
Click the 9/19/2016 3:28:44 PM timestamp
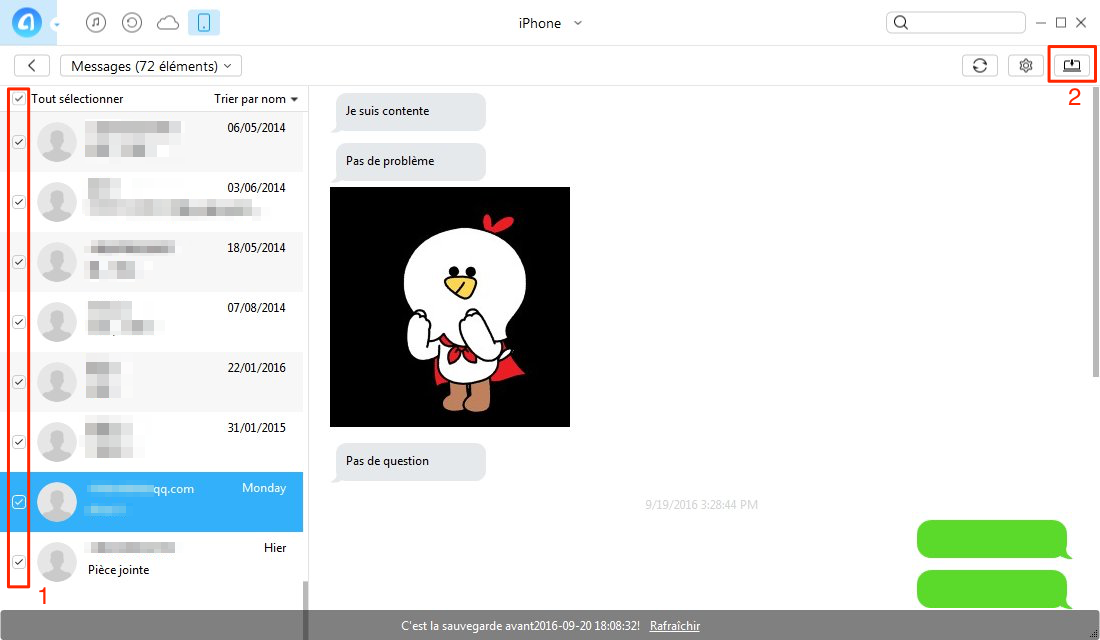(702, 505)
